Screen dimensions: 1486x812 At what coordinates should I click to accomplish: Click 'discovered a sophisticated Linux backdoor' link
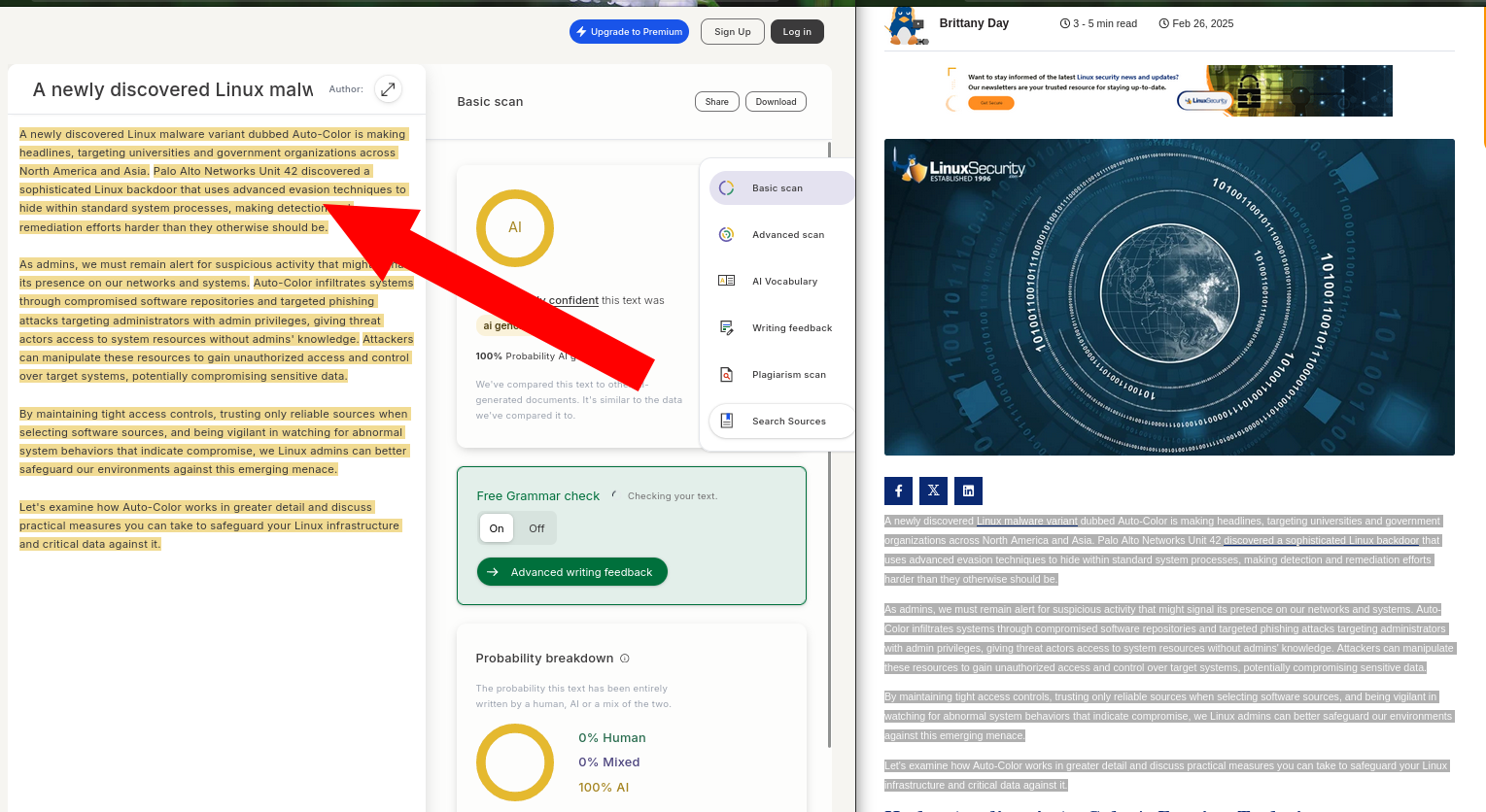coord(1322,540)
